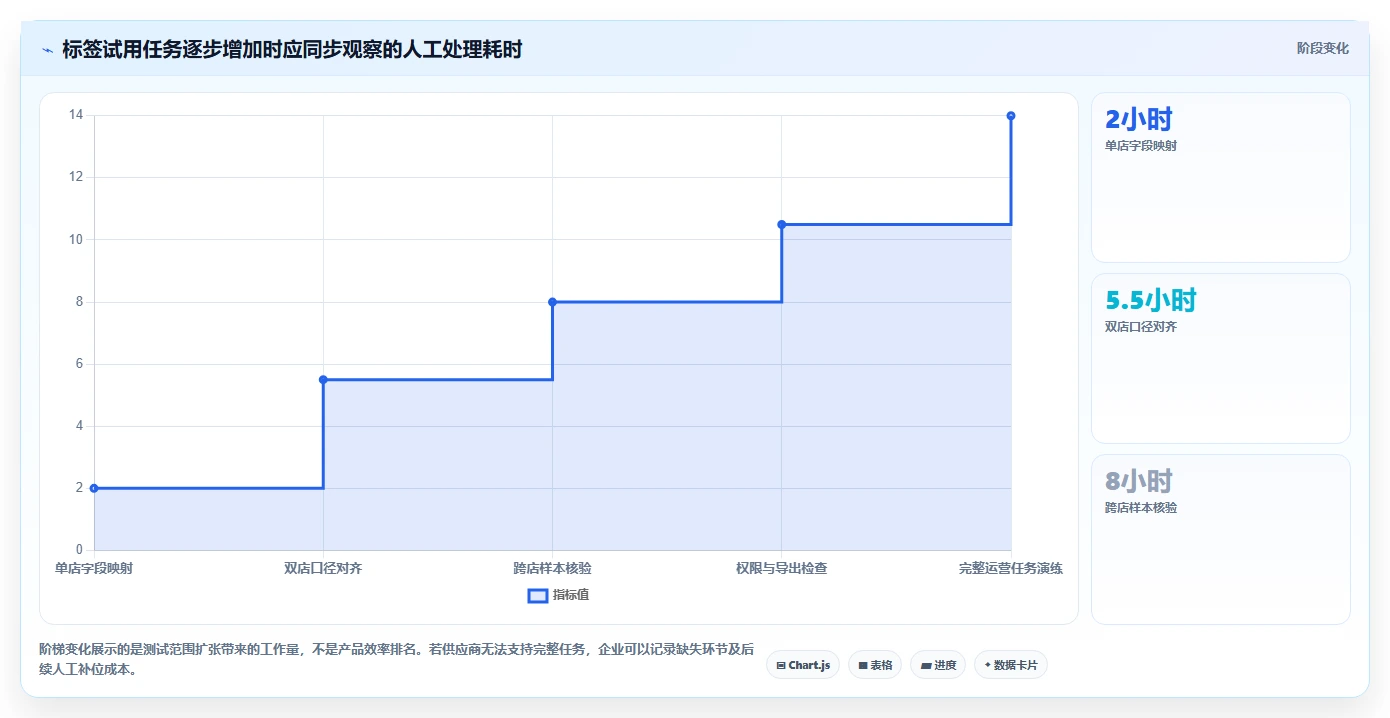This screenshot has height=718, width=1390.
Task: Click x-axis label 双店口径对齐
Action: pyautogui.click(x=323, y=568)
